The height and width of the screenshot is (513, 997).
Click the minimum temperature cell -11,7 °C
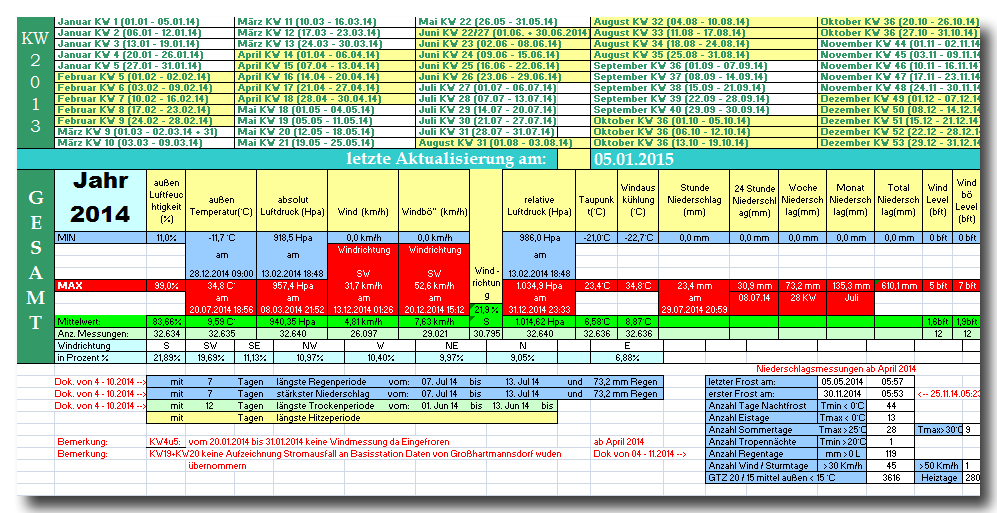(x=221, y=238)
